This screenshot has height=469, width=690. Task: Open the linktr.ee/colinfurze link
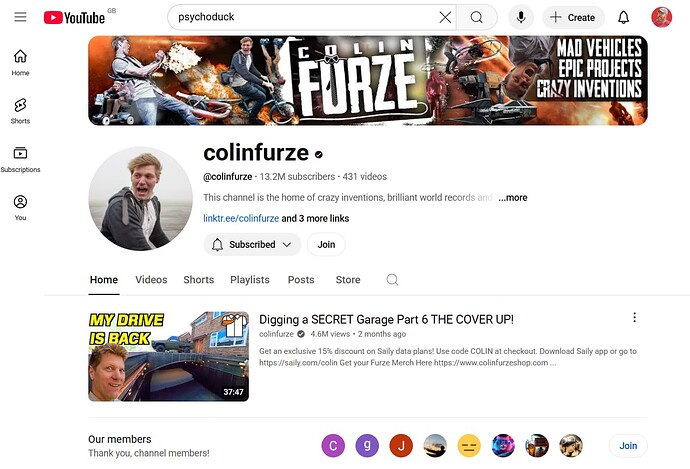point(241,218)
